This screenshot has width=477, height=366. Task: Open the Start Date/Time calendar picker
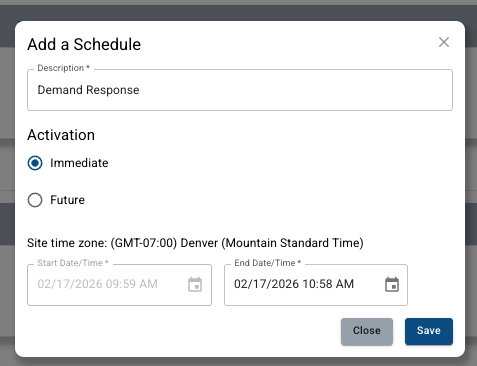coord(195,285)
